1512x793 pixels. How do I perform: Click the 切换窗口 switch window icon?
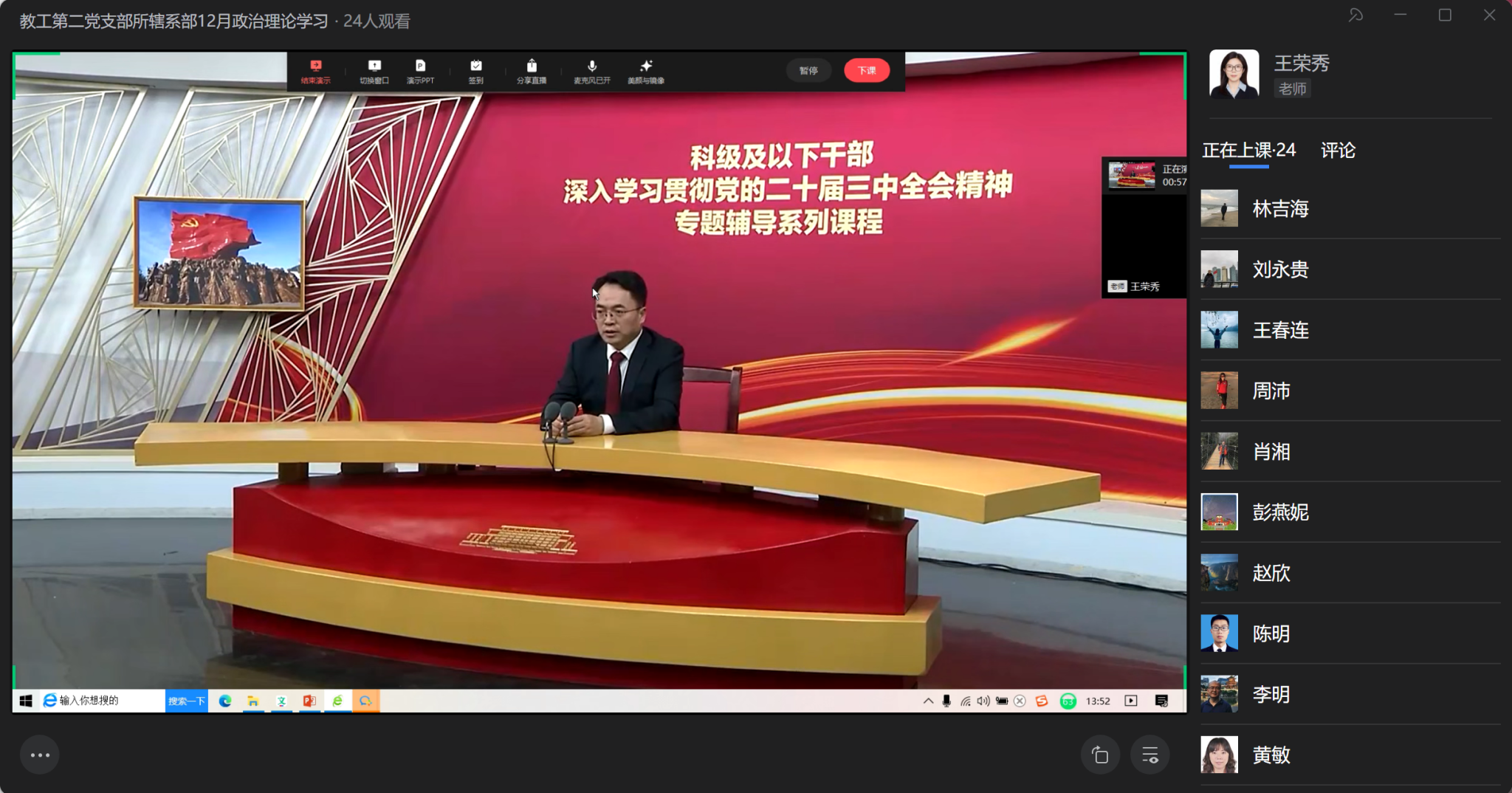click(x=374, y=71)
